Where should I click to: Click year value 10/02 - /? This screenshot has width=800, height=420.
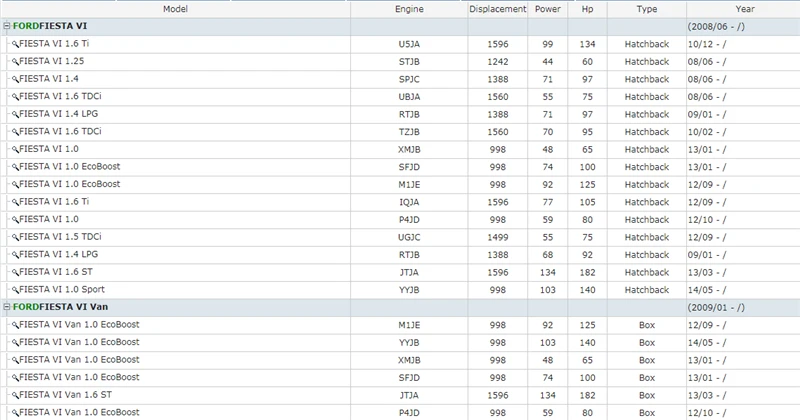pos(707,132)
